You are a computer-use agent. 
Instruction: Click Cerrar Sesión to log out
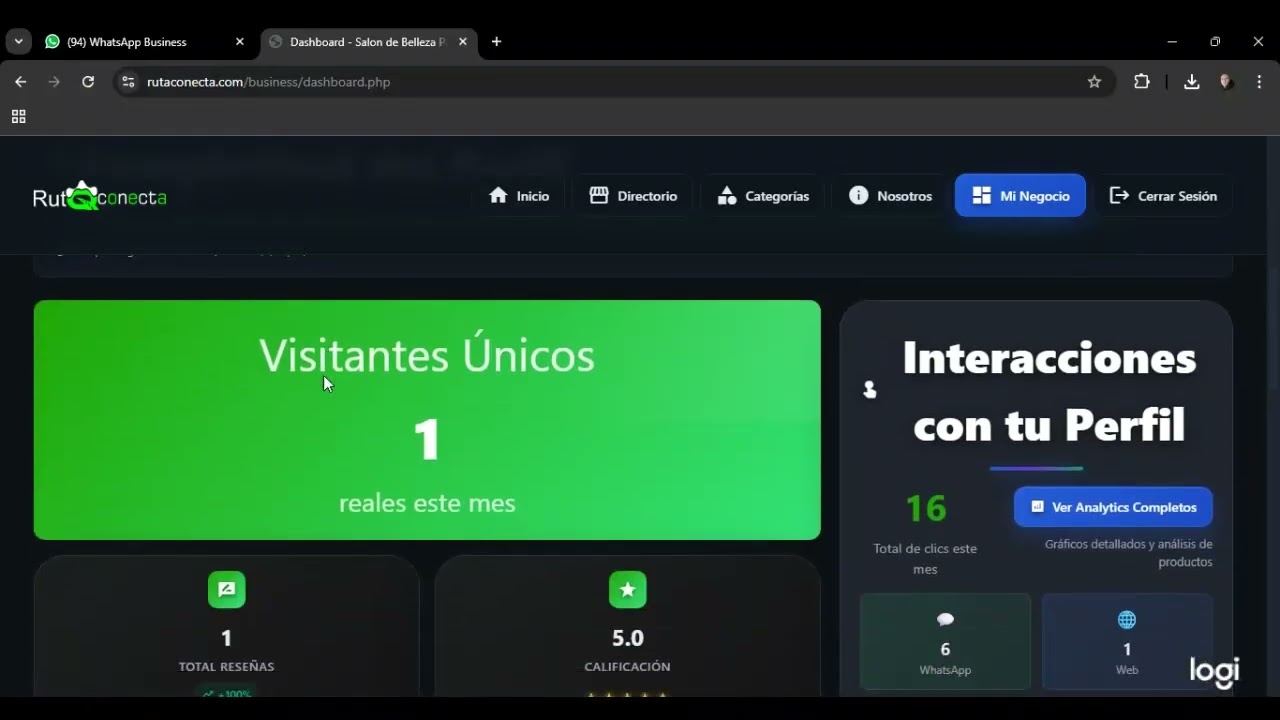pyautogui.click(x=1163, y=196)
